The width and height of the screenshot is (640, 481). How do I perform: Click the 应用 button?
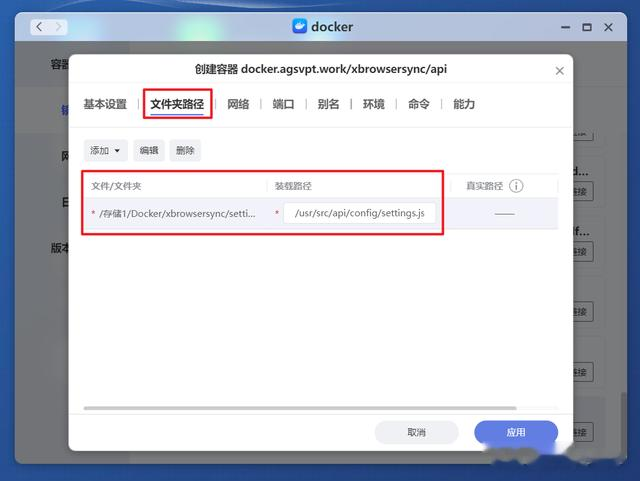516,432
